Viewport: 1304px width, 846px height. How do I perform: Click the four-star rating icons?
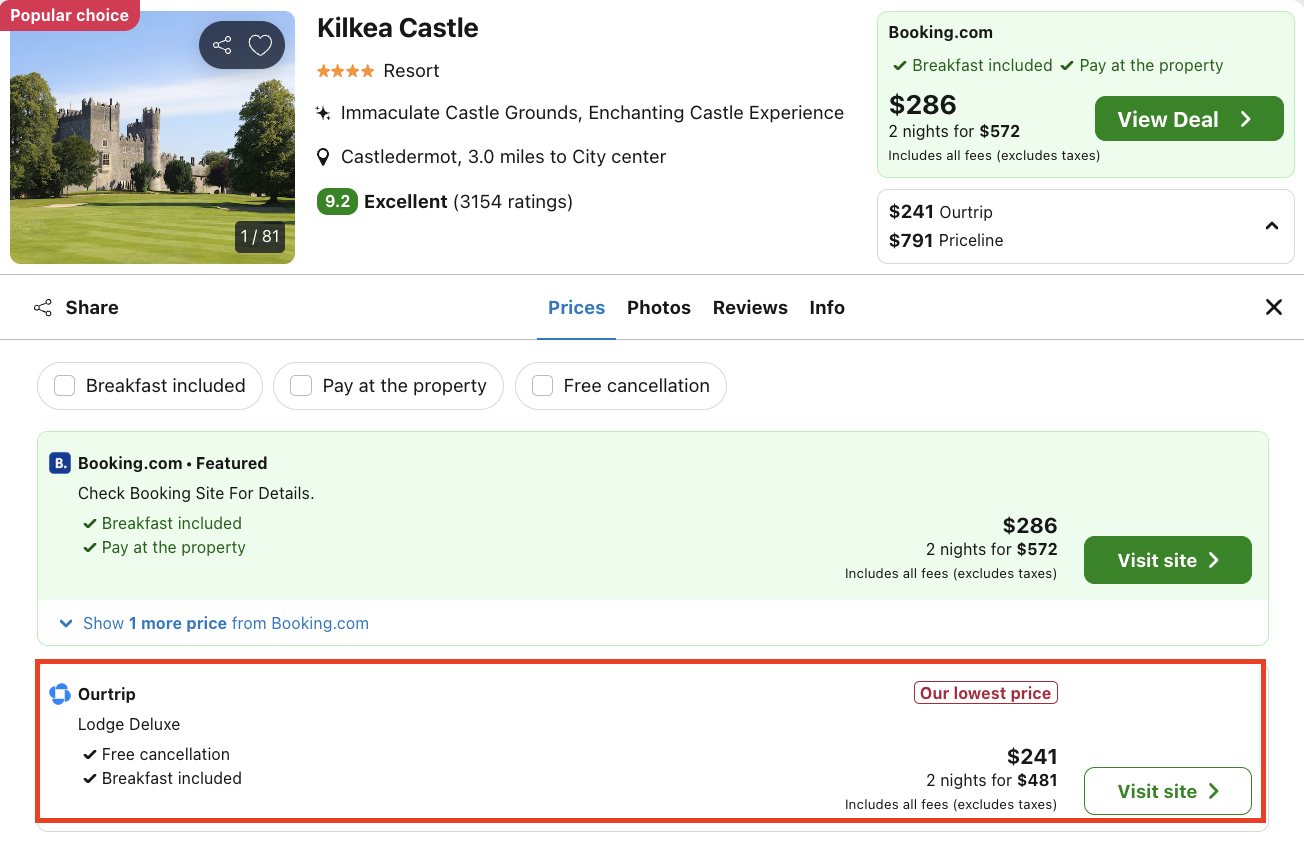pos(346,71)
